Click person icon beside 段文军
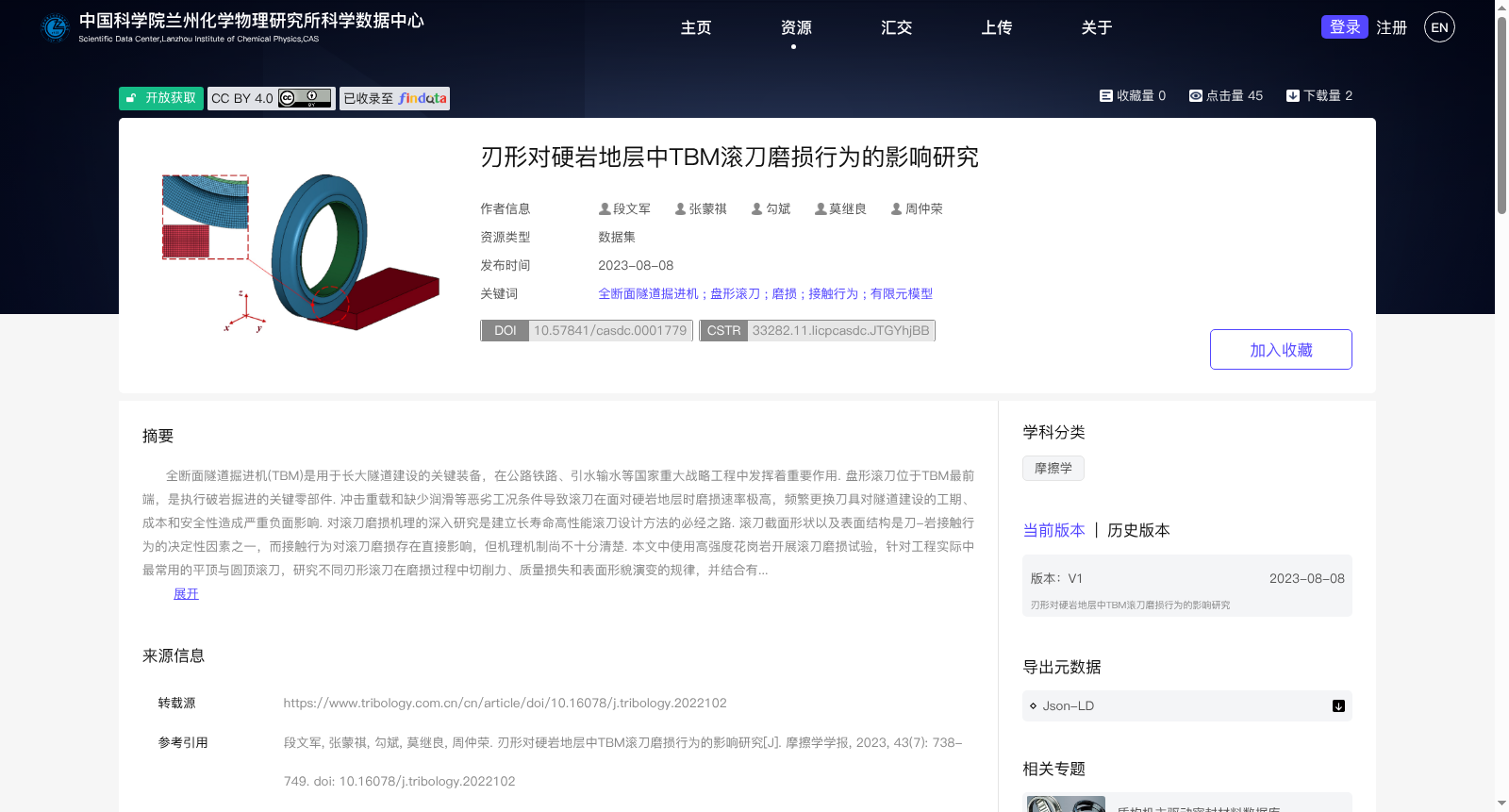The height and width of the screenshot is (812, 1509). pos(605,208)
